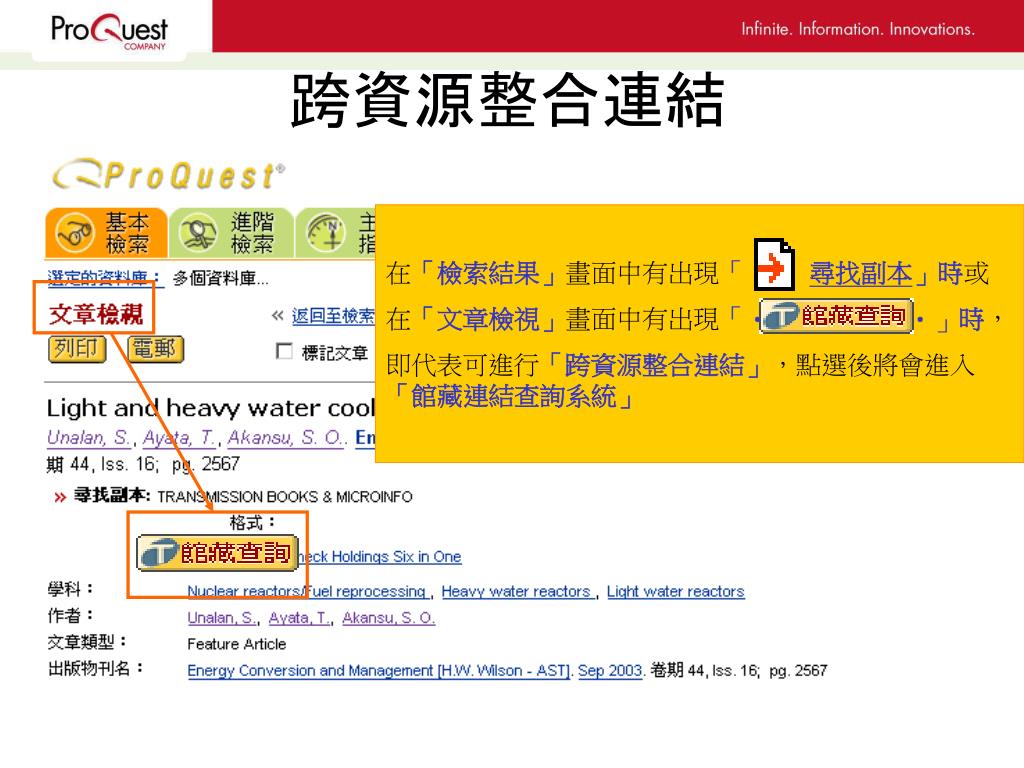Check the 標記文章 mark article checkbox
The height and width of the screenshot is (768, 1024).
(284, 351)
